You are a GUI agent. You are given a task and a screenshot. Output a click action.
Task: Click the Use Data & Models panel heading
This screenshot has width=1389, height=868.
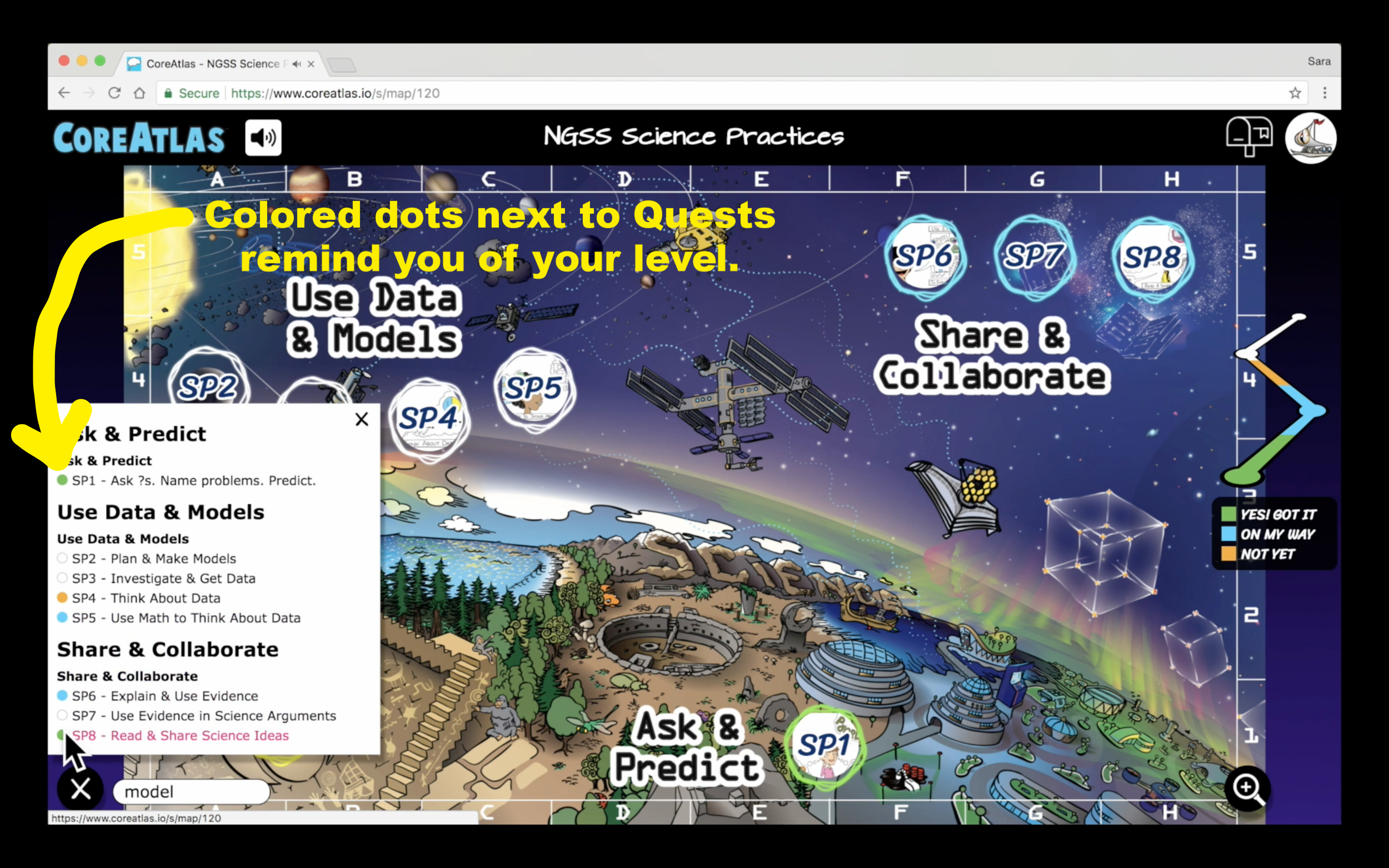[161, 512]
